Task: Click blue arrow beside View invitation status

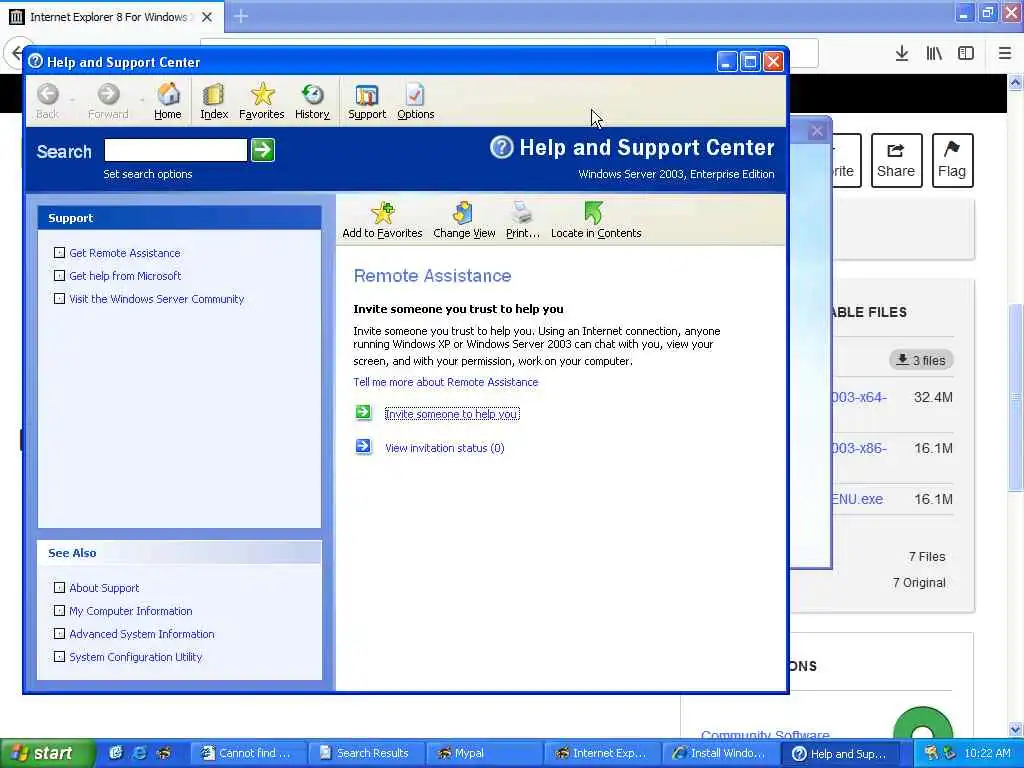Action: (x=363, y=447)
